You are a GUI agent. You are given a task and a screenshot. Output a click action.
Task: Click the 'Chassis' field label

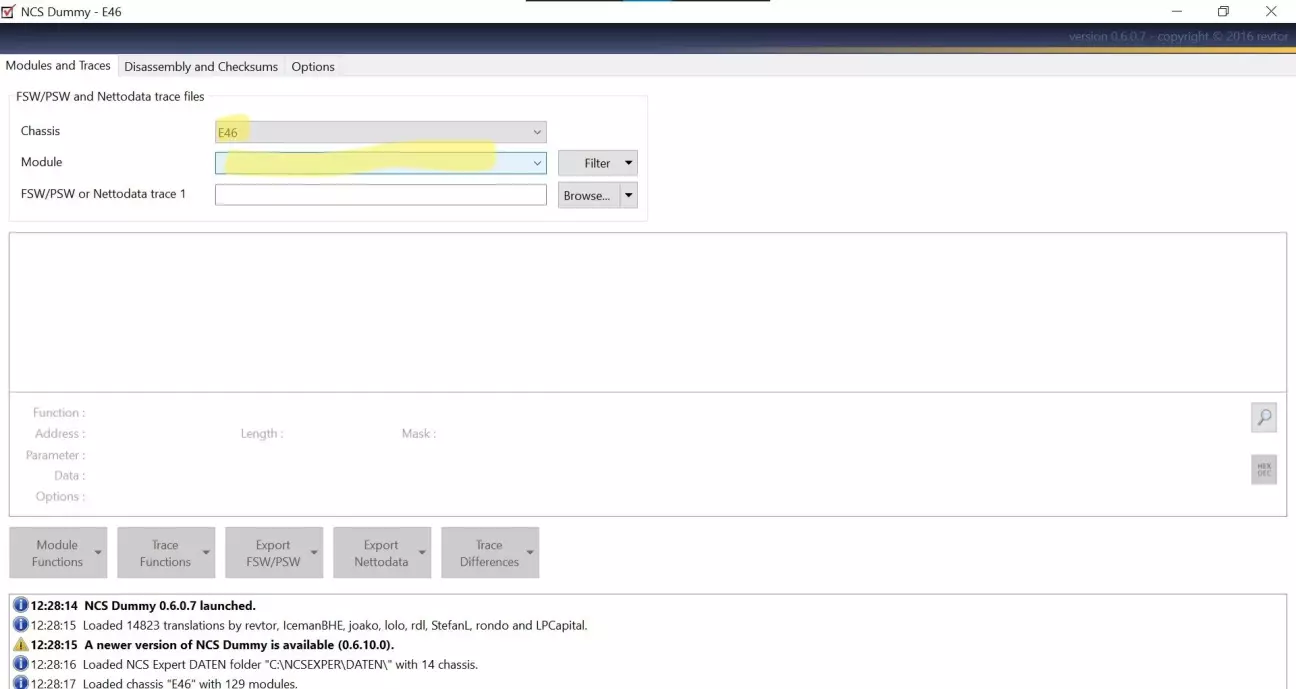[41, 131]
